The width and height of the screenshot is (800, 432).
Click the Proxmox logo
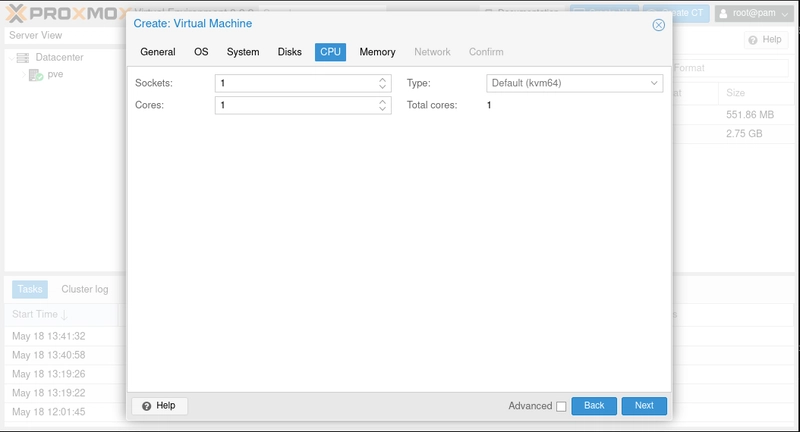pos(65,12)
